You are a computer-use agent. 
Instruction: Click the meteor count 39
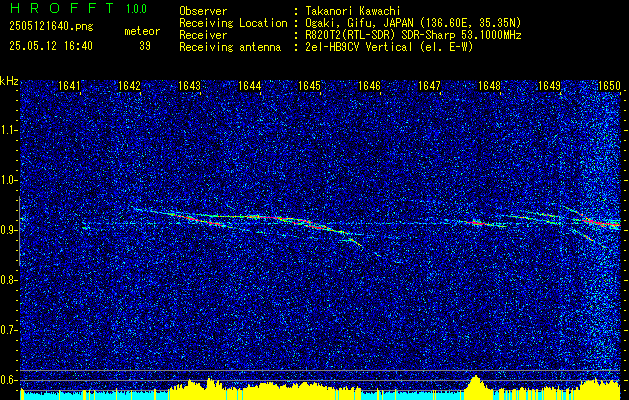[x=145, y=46]
